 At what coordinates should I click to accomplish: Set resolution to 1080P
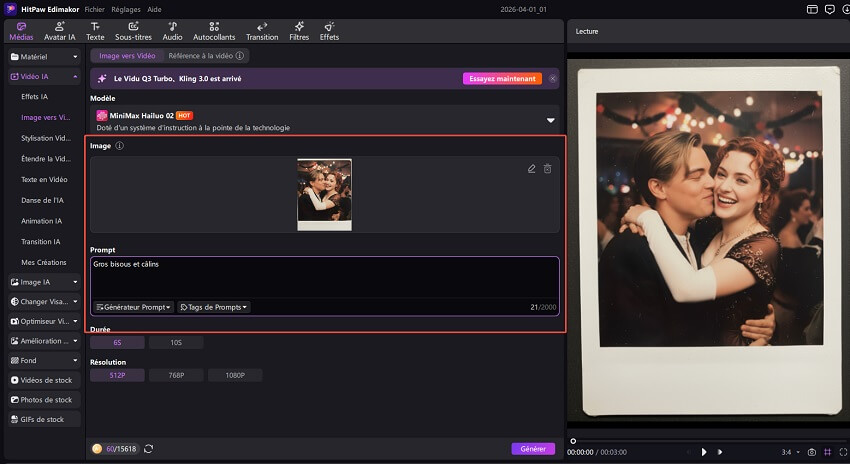point(235,375)
